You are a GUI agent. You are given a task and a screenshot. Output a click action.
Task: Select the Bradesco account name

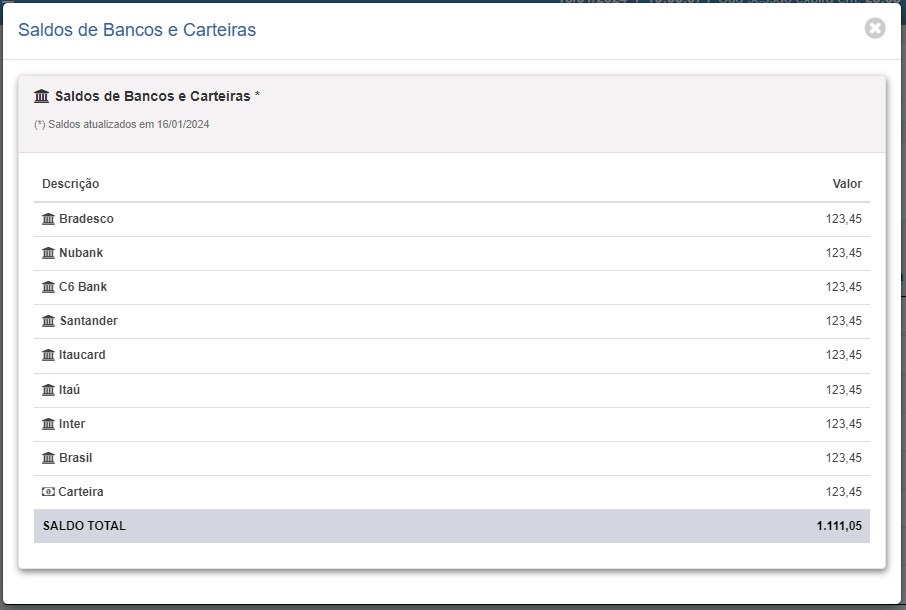tap(86, 219)
